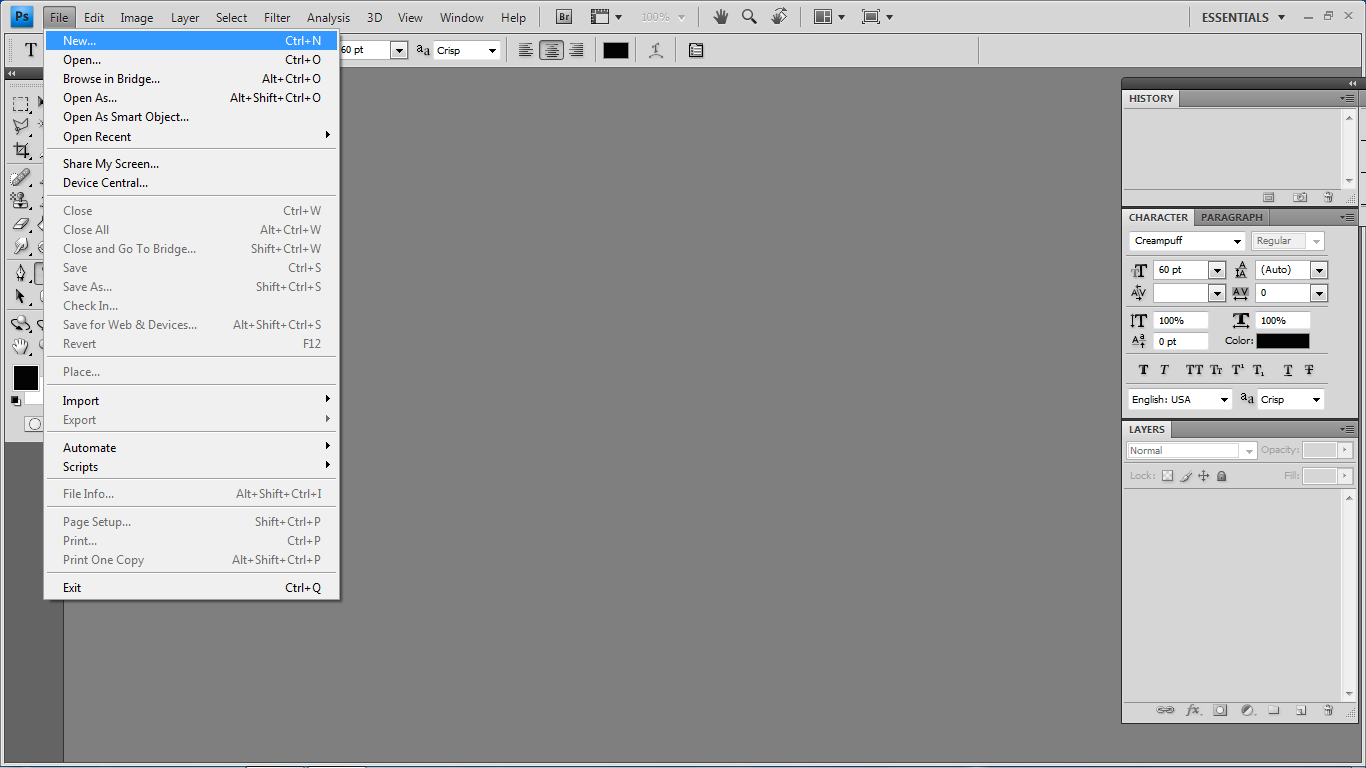The height and width of the screenshot is (768, 1366).
Task: Open the English: USA language dropdown
Action: [1224, 399]
